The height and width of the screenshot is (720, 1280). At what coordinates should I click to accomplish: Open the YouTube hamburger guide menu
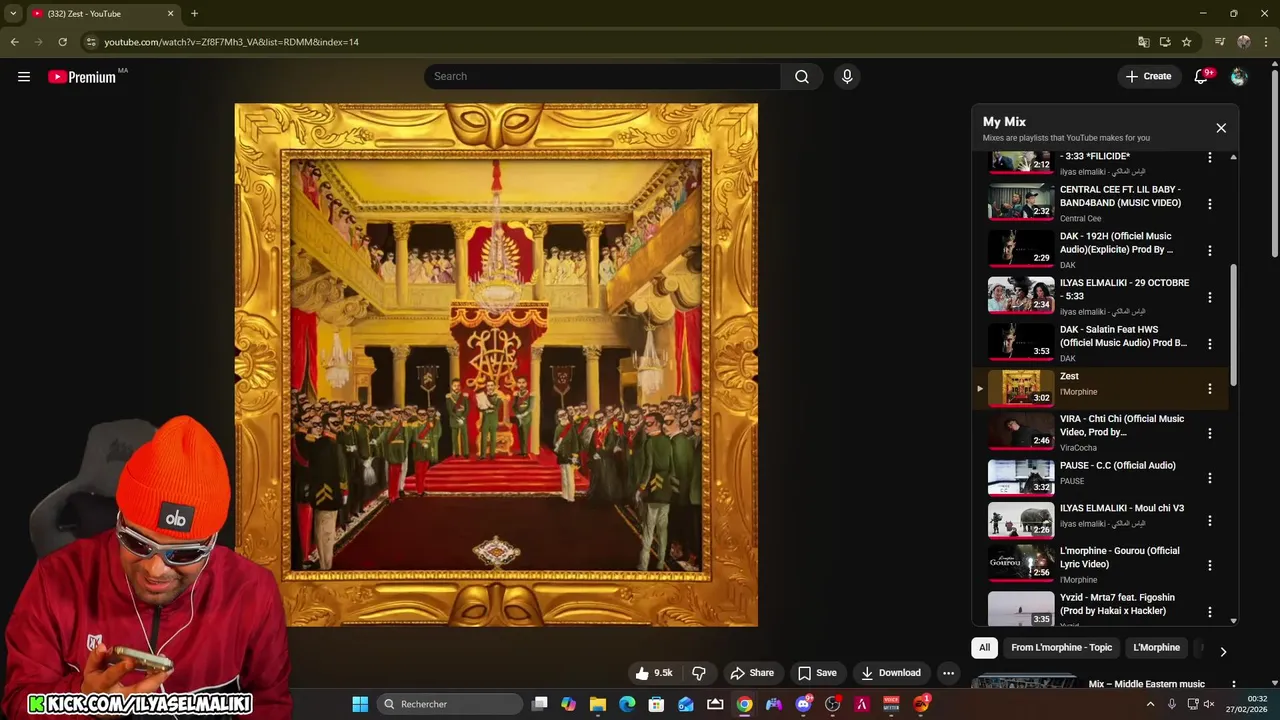pyautogui.click(x=24, y=76)
